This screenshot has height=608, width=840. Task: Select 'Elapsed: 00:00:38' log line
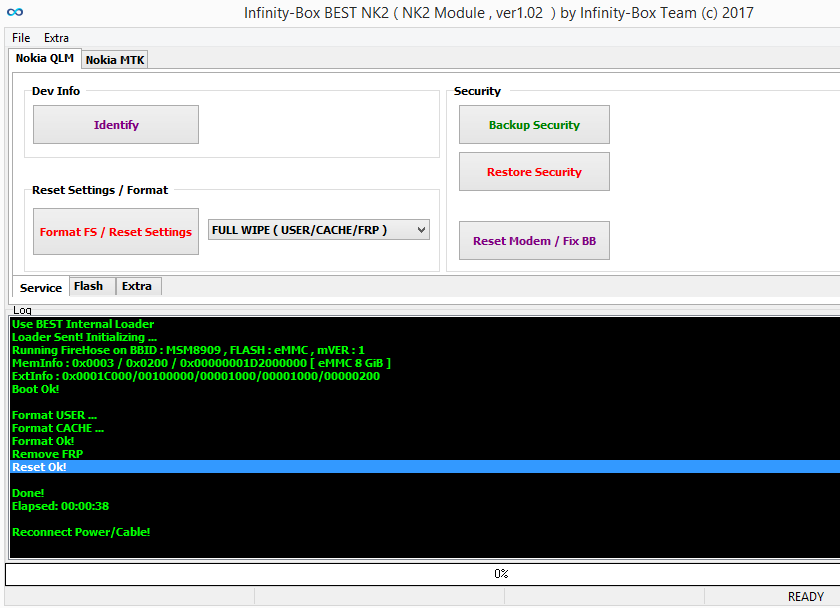(x=60, y=506)
